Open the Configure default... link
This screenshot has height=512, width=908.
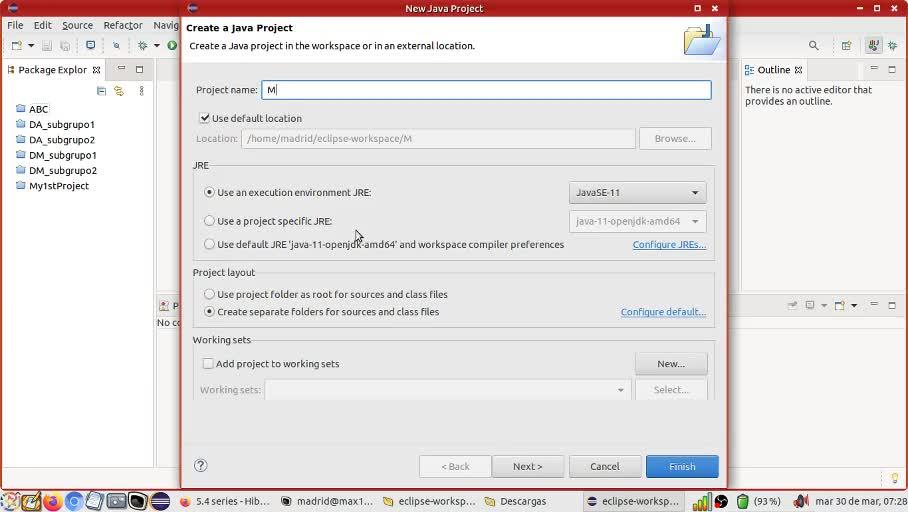coord(663,312)
